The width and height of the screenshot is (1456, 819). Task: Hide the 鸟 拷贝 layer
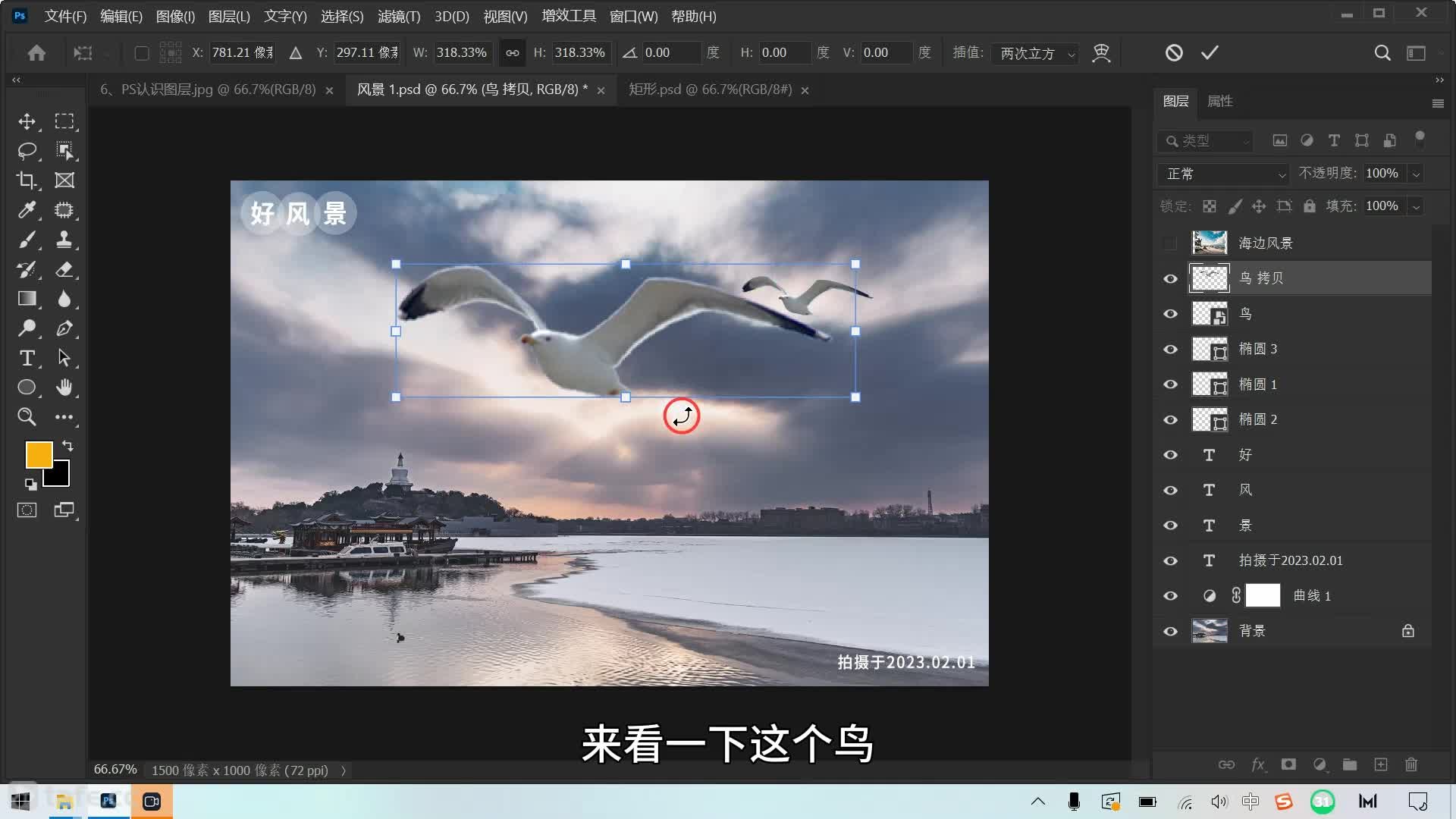coord(1170,279)
